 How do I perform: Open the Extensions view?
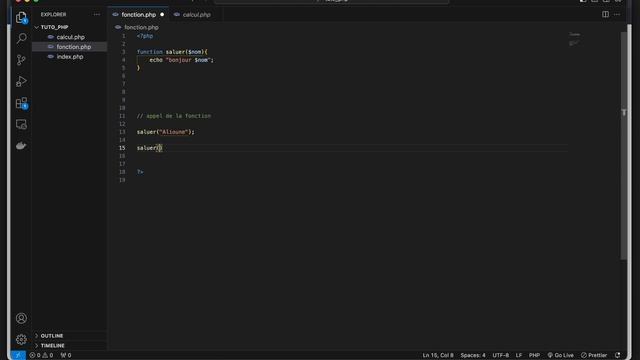click(x=21, y=103)
